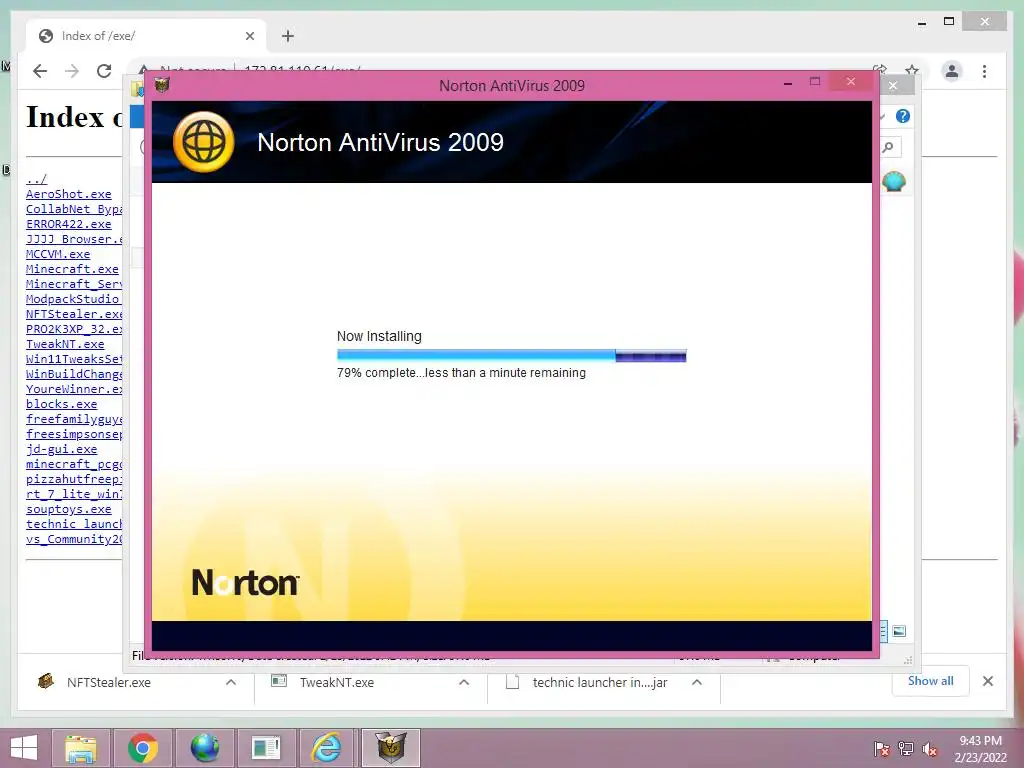Show all downloads
Viewport: 1024px width, 768px height.
(930, 681)
